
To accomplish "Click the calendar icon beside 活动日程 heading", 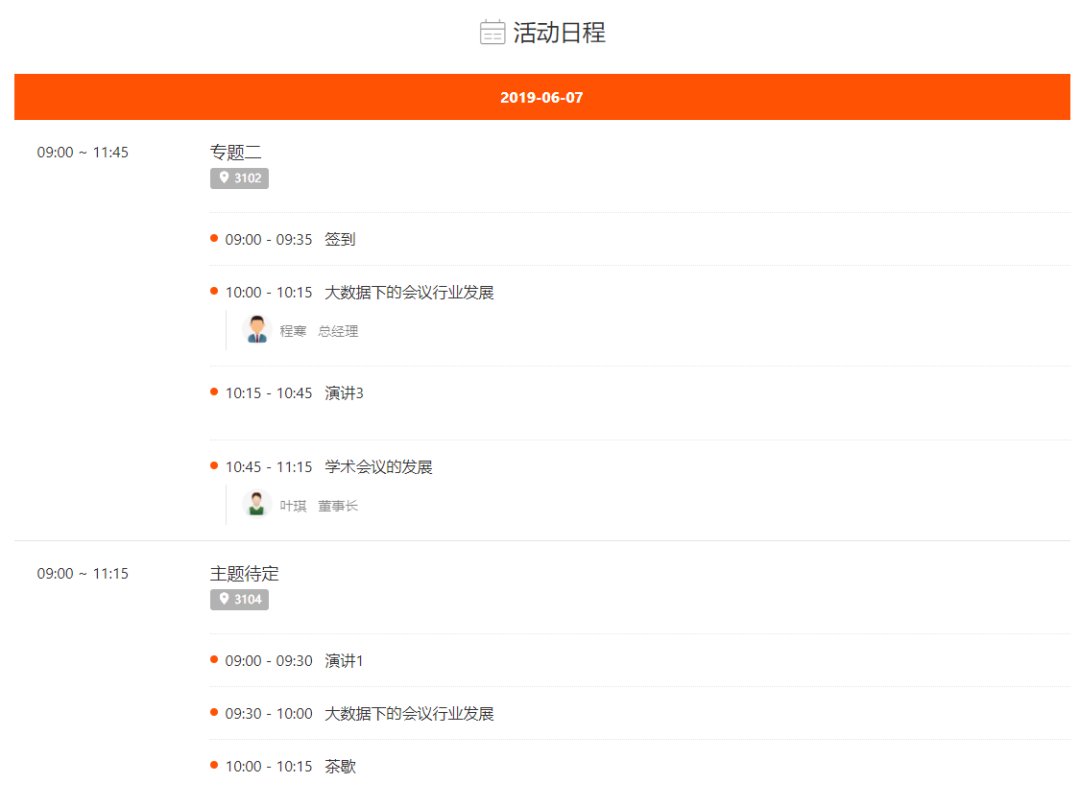I will tap(491, 32).
